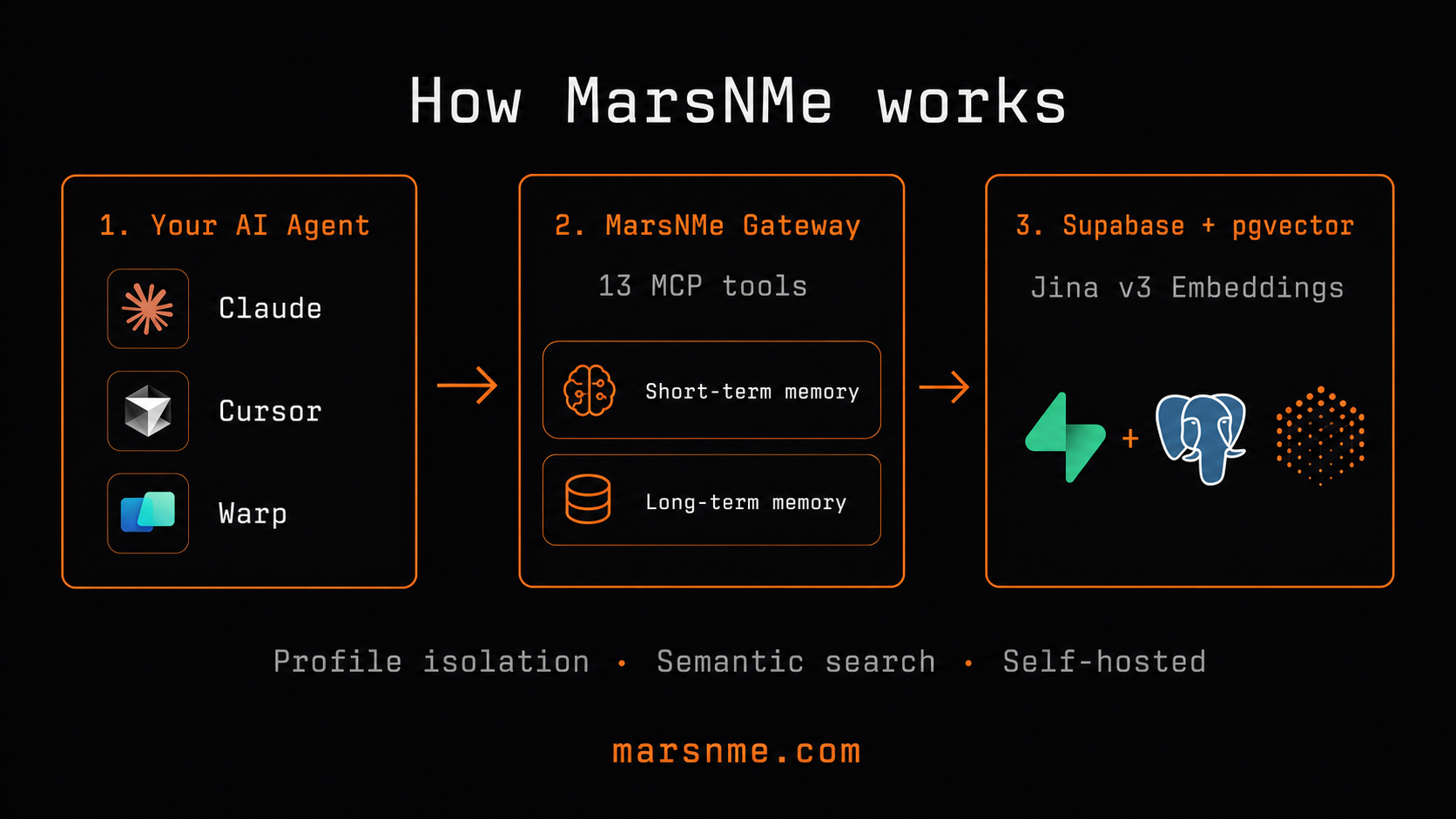Click the Cursor cube icon

point(148,411)
